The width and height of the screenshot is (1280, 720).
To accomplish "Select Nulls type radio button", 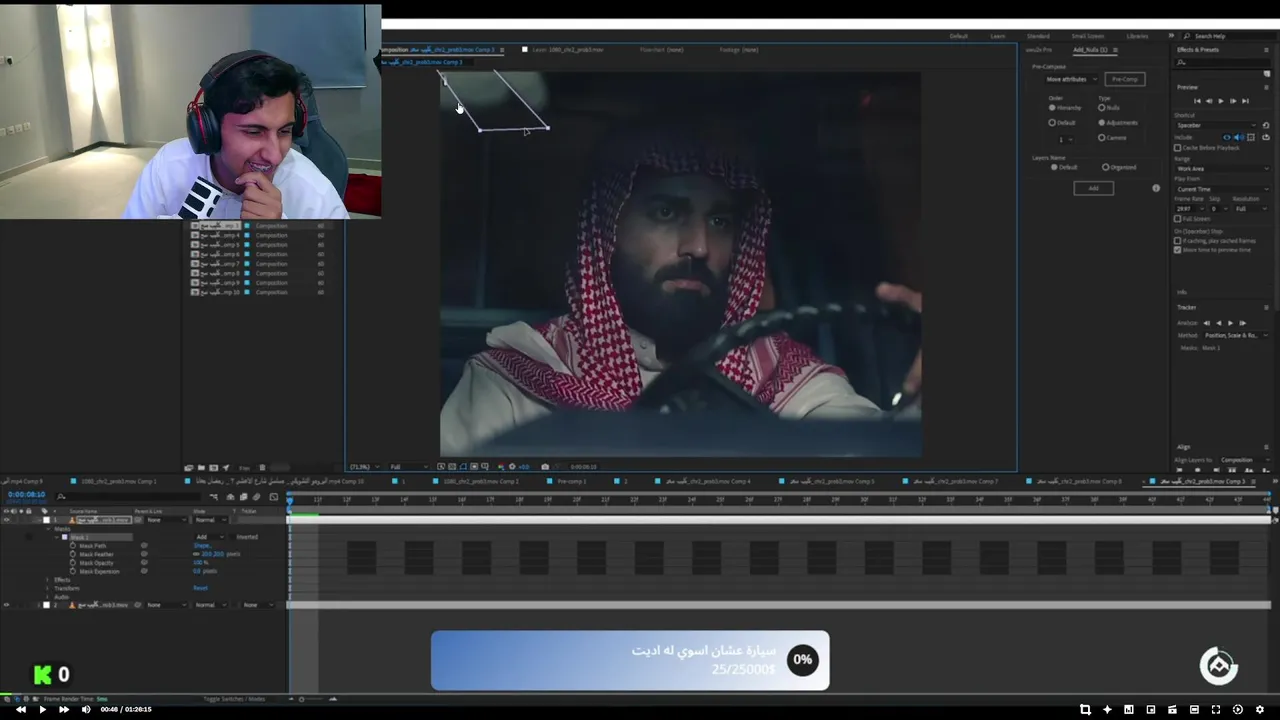I will [x=1101, y=107].
